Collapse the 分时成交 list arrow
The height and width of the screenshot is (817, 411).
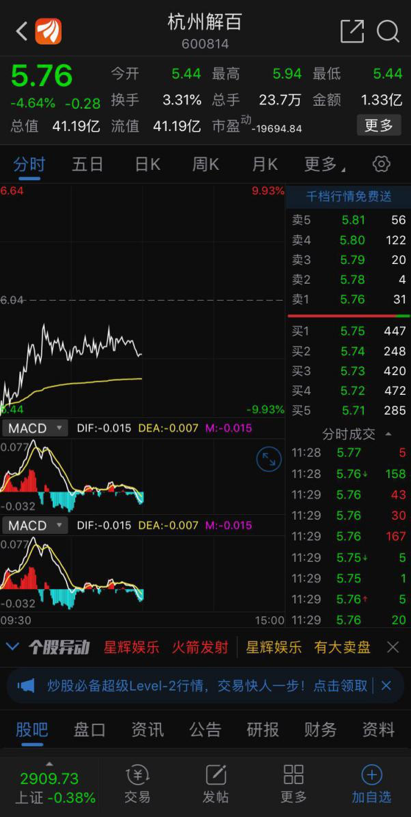click(x=388, y=434)
